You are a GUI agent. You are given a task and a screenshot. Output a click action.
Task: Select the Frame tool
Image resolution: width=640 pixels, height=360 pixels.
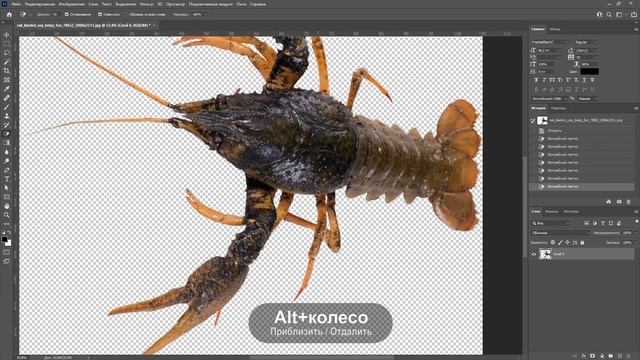[7, 80]
